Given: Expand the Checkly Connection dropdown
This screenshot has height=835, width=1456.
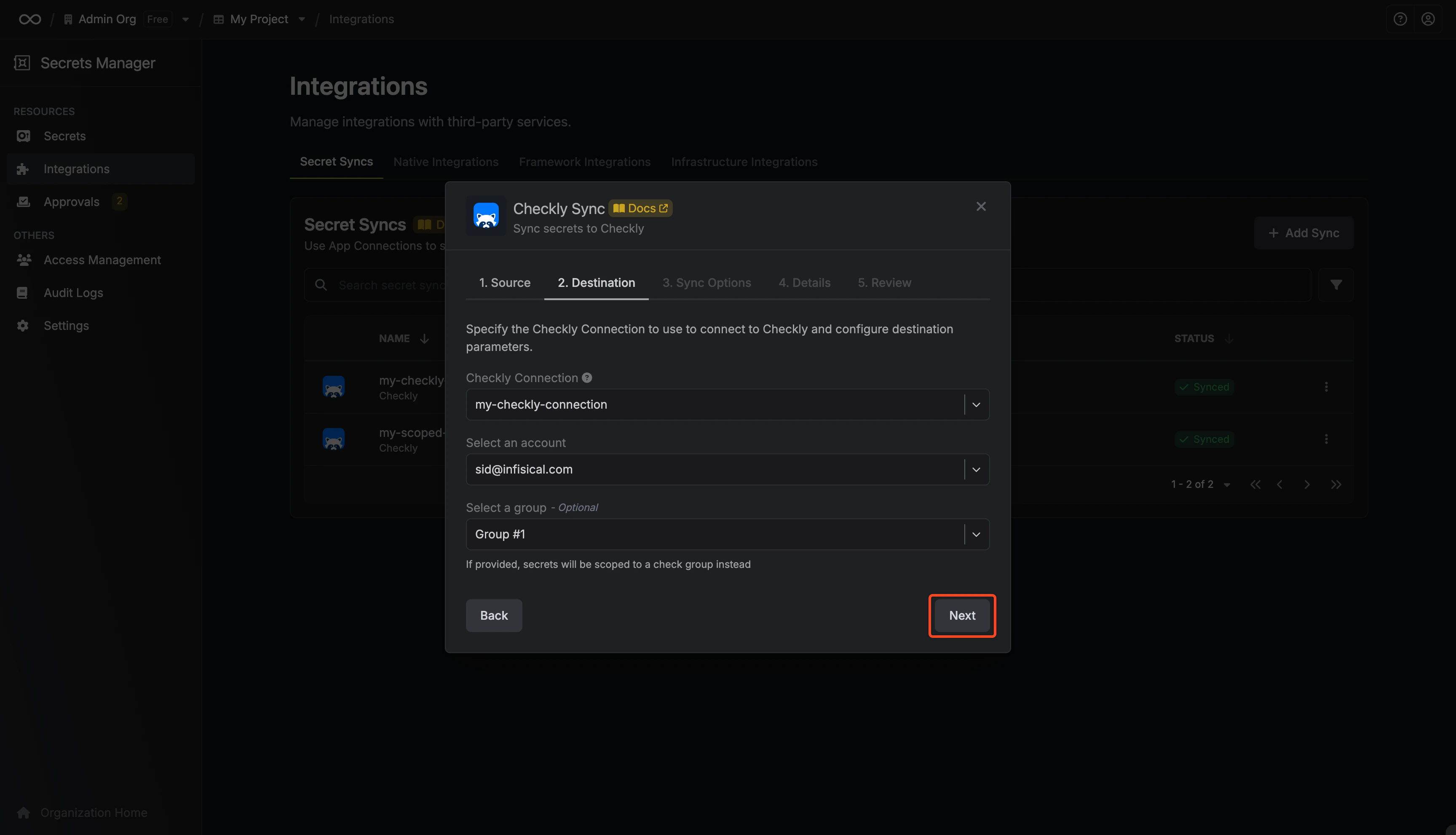Looking at the screenshot, I should pos(976,405).
